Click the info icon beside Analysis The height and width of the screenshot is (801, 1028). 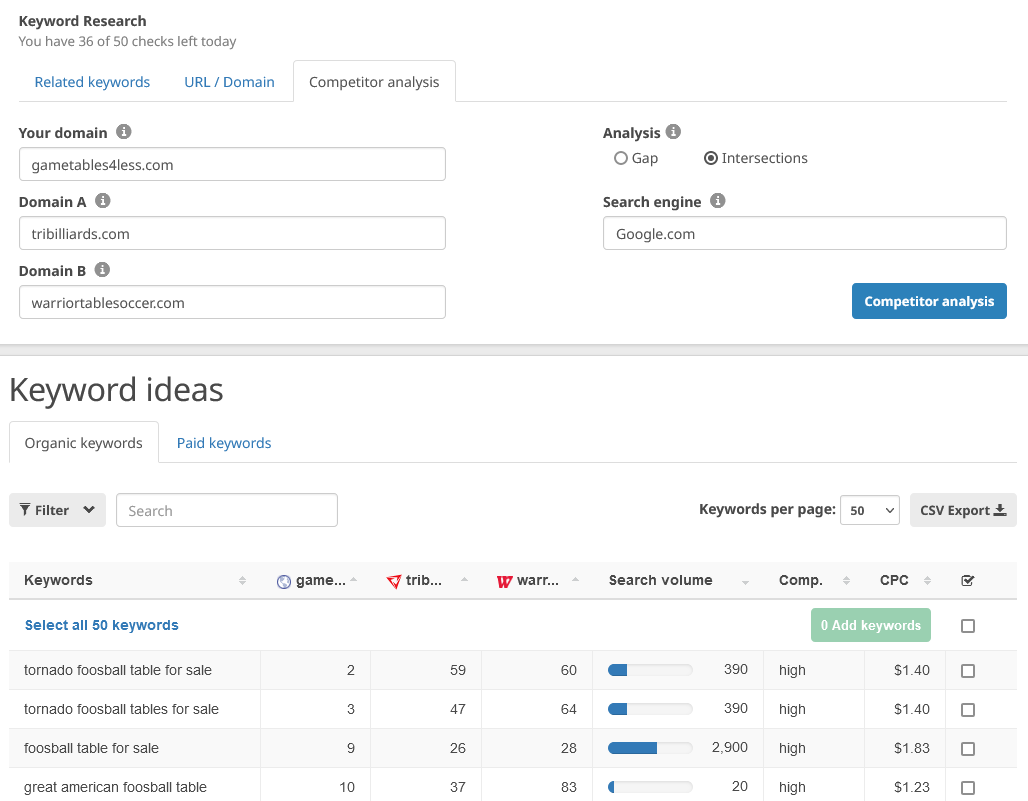673,132
